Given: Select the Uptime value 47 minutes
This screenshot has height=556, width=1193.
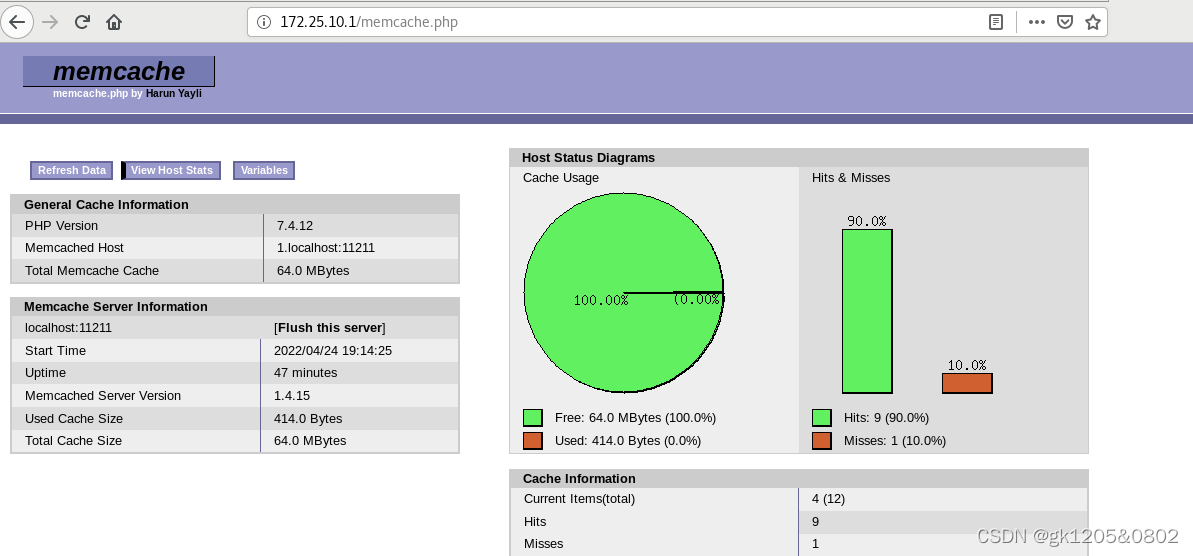Looking at the screenshot, I should pos(306,373).
